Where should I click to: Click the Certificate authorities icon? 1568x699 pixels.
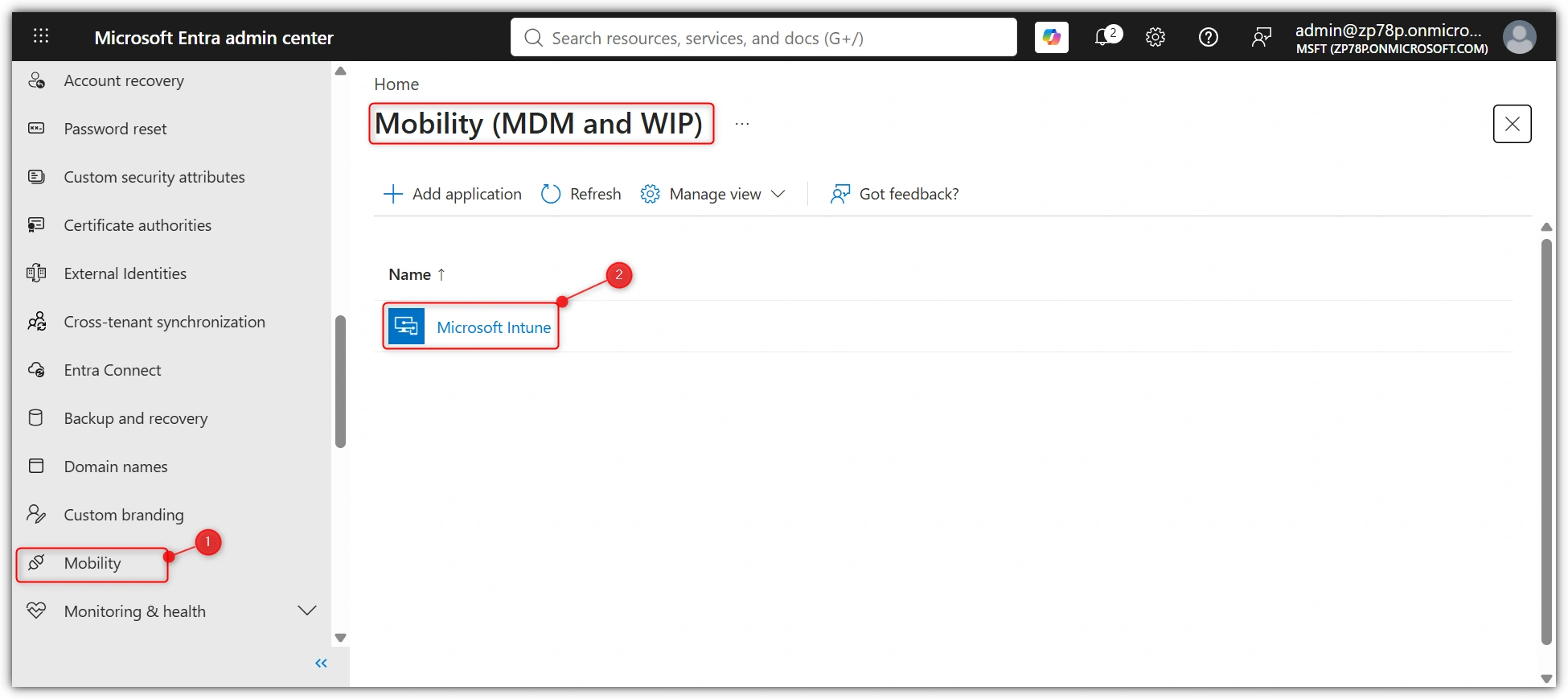(36, 225)
